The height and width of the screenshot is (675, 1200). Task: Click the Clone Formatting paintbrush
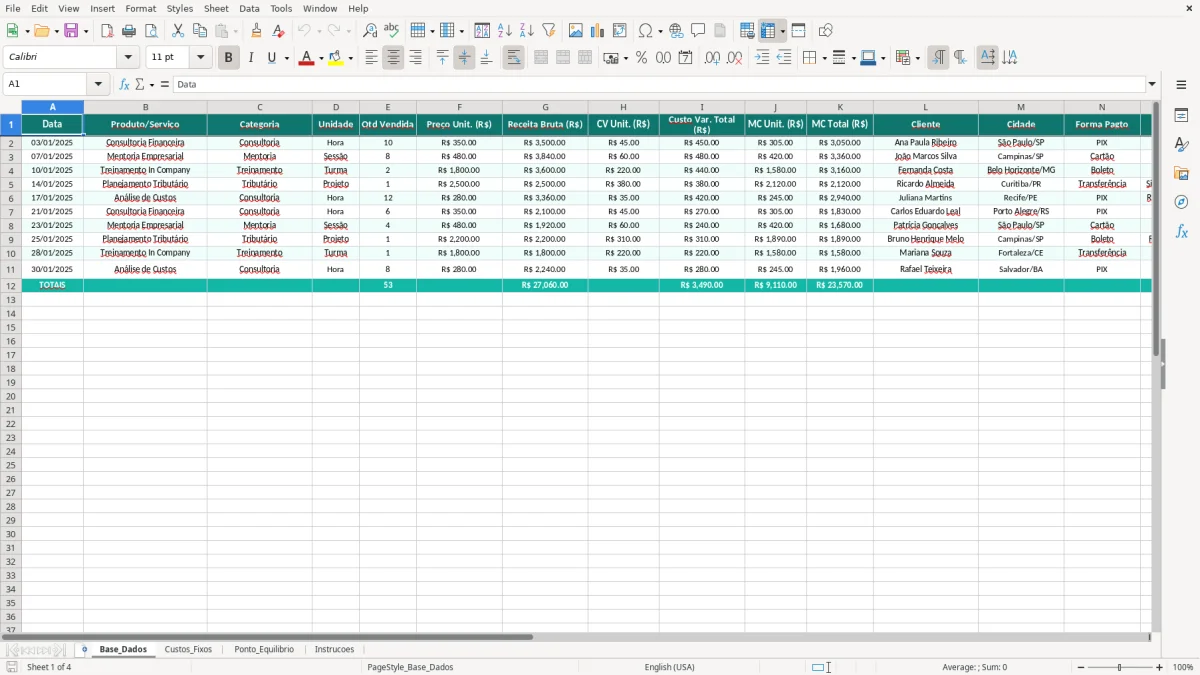point(256,31)
